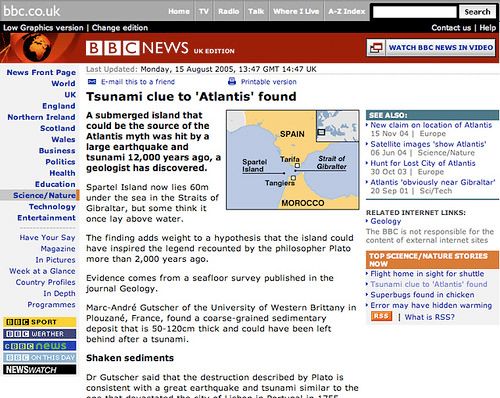Open 'Superbugs found in chicken' story
This screenshot has height=398, width=500.
pos(422,295)
